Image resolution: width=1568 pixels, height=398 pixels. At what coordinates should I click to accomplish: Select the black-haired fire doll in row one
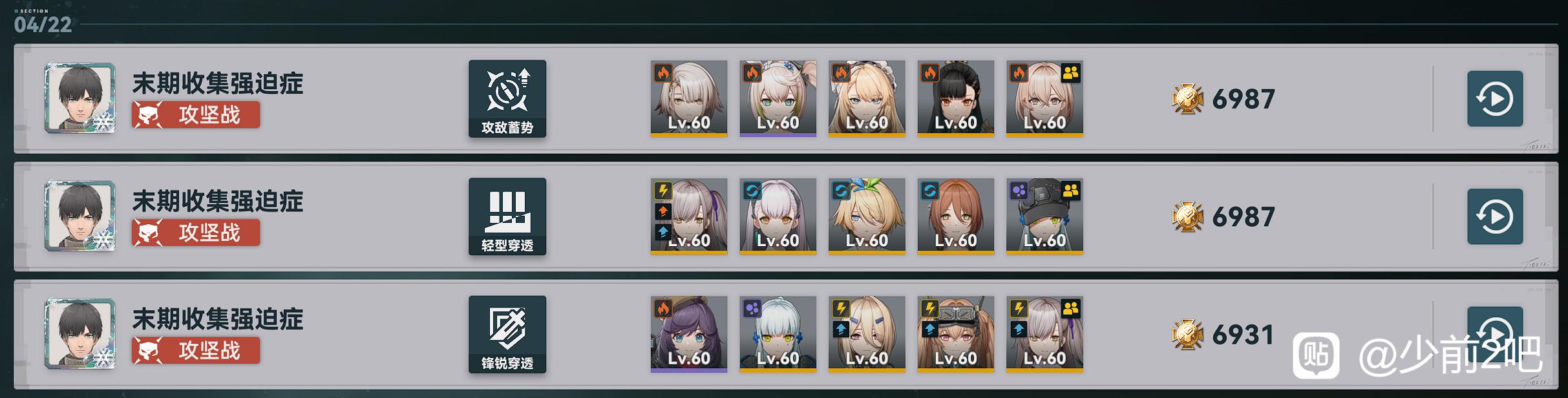tap(956, 99)
